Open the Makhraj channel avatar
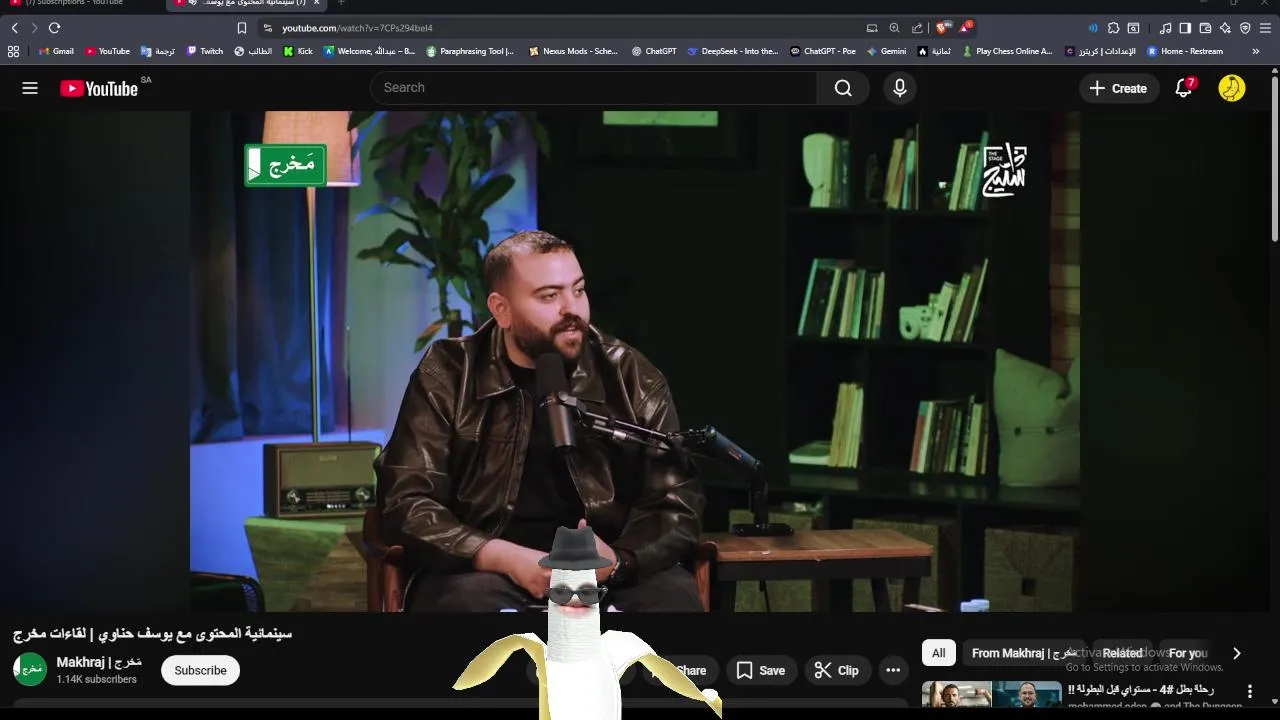The height and width of the screenshot is (720, 1280). pos(30,670)
